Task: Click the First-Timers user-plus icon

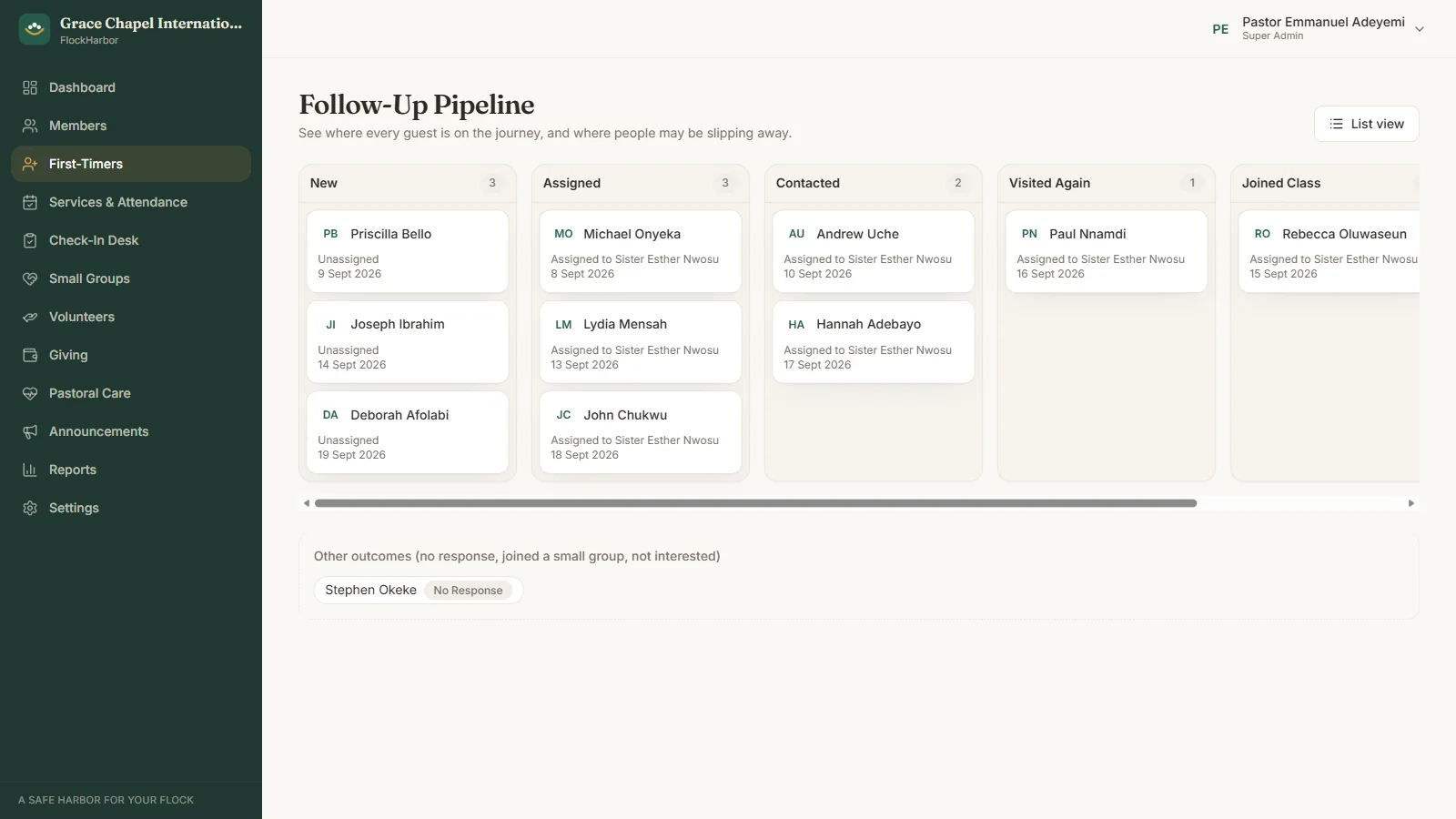Action: click(30, 164)
